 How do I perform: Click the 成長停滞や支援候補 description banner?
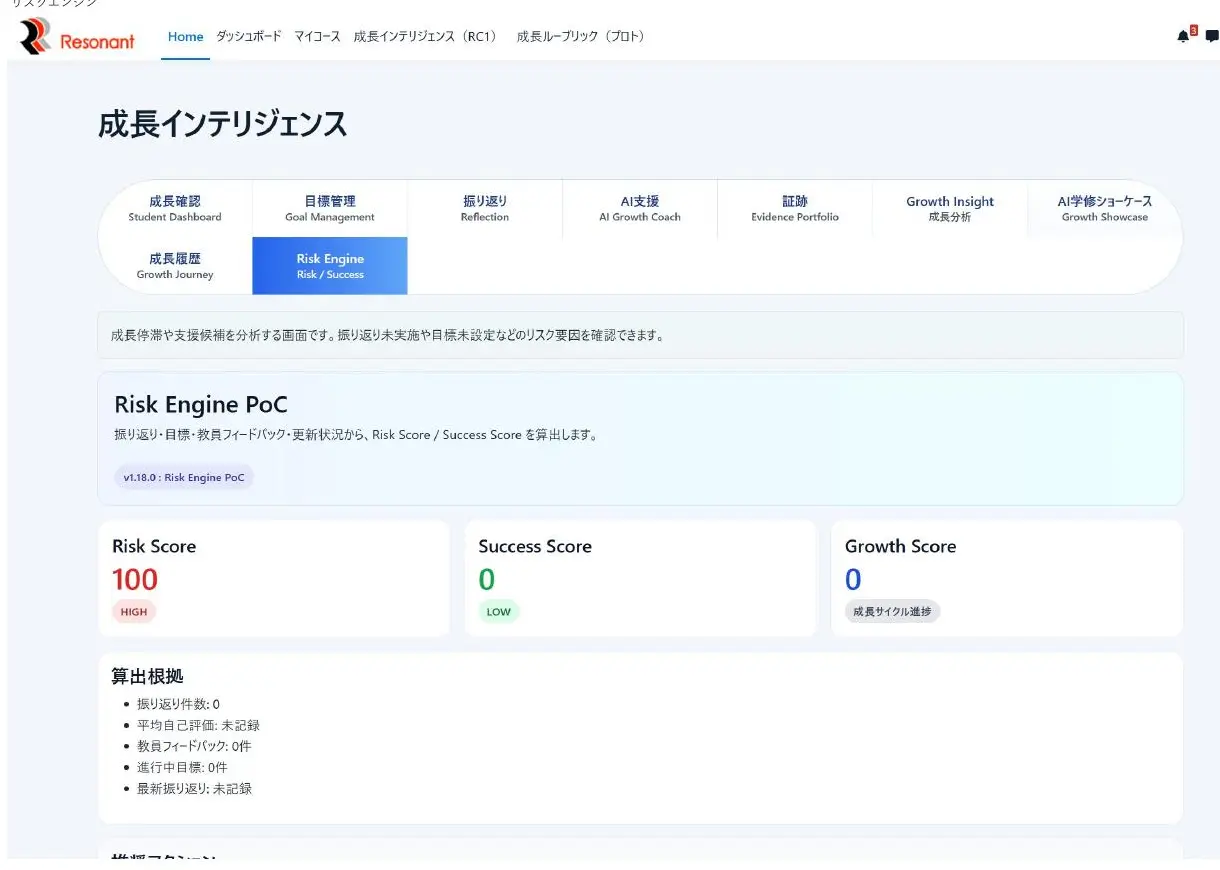[x=640, y=335]
